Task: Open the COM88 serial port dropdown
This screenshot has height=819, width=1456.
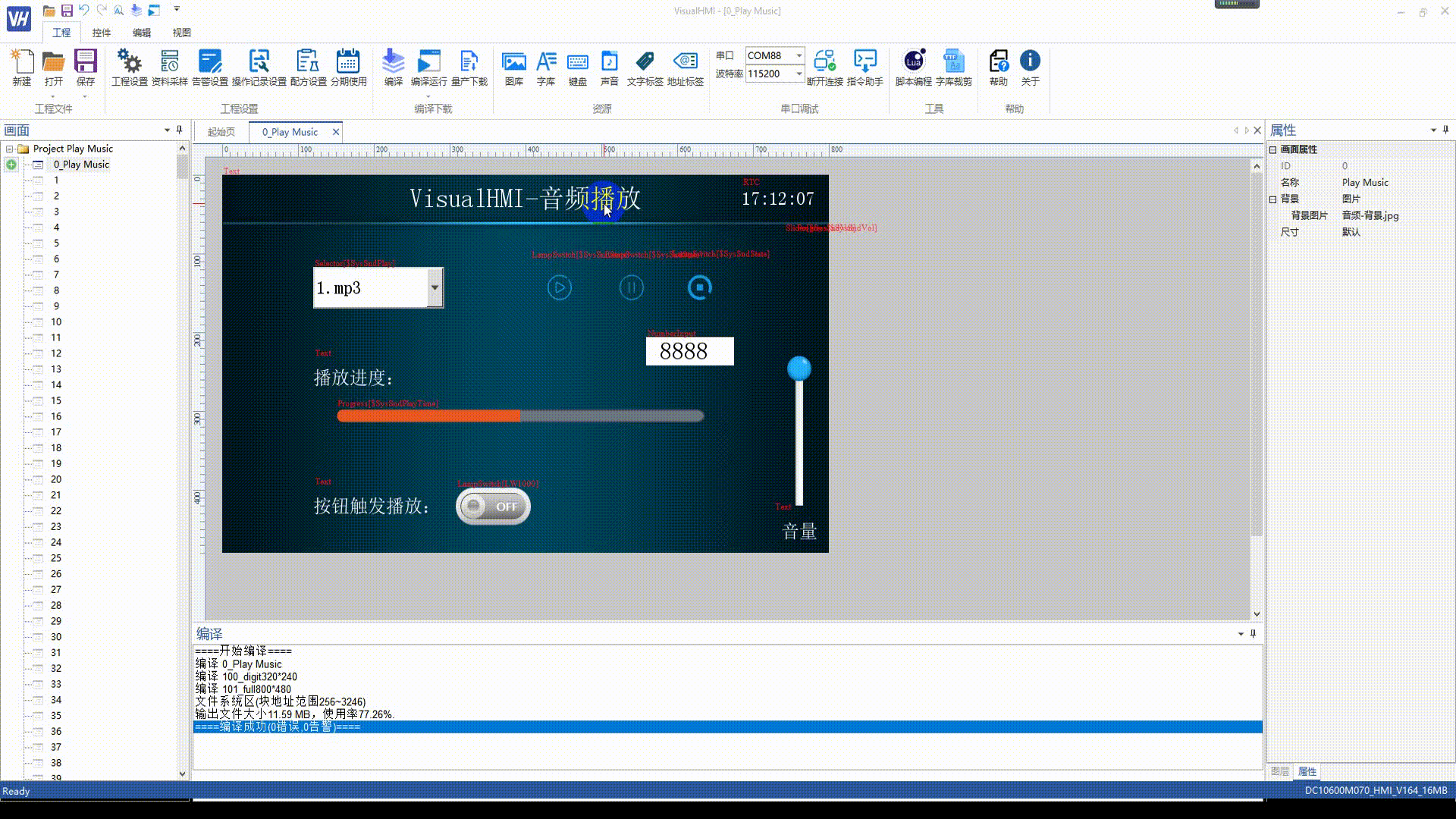Action: [x=799, y=55]
